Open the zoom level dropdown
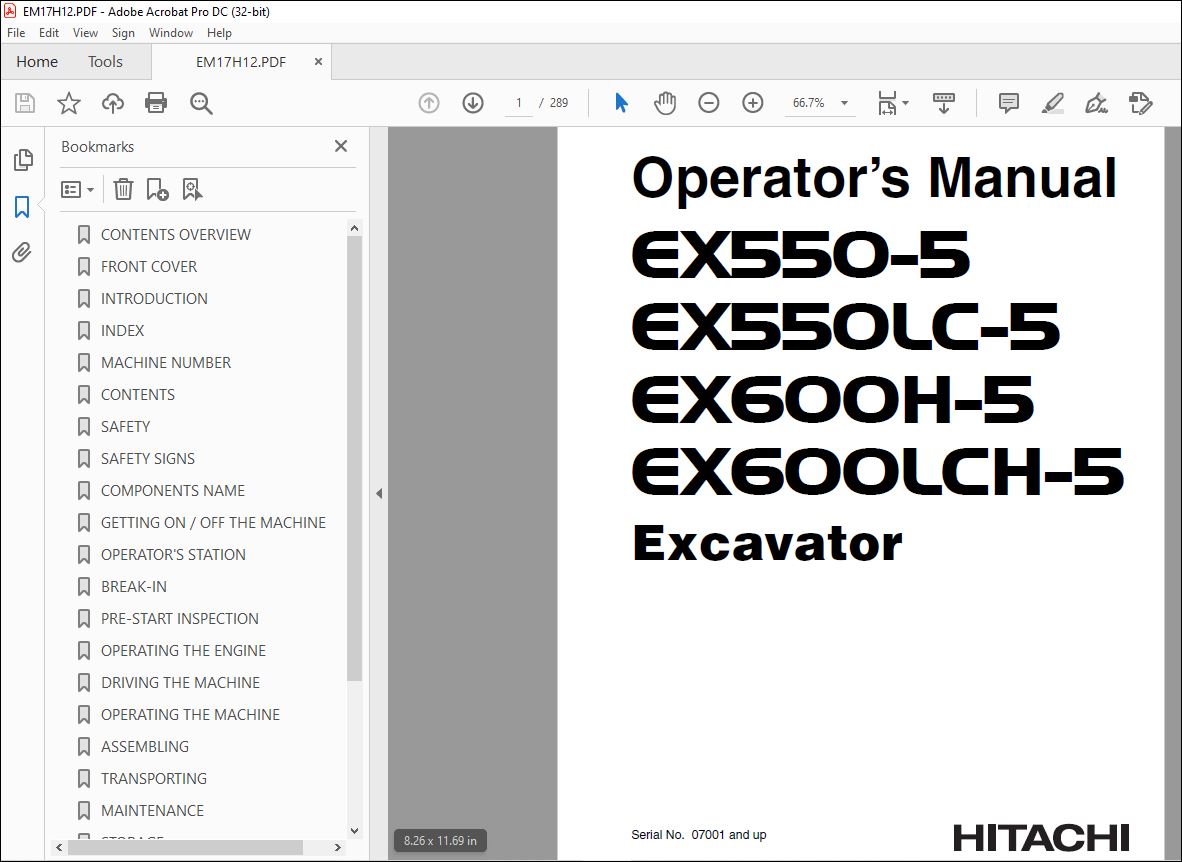 [x=844, y=103]
